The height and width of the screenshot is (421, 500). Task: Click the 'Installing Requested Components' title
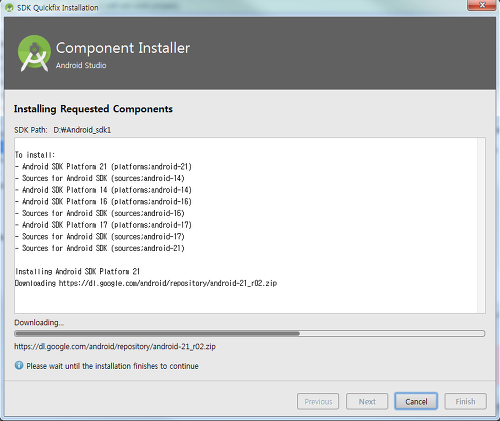pos(93,109)
